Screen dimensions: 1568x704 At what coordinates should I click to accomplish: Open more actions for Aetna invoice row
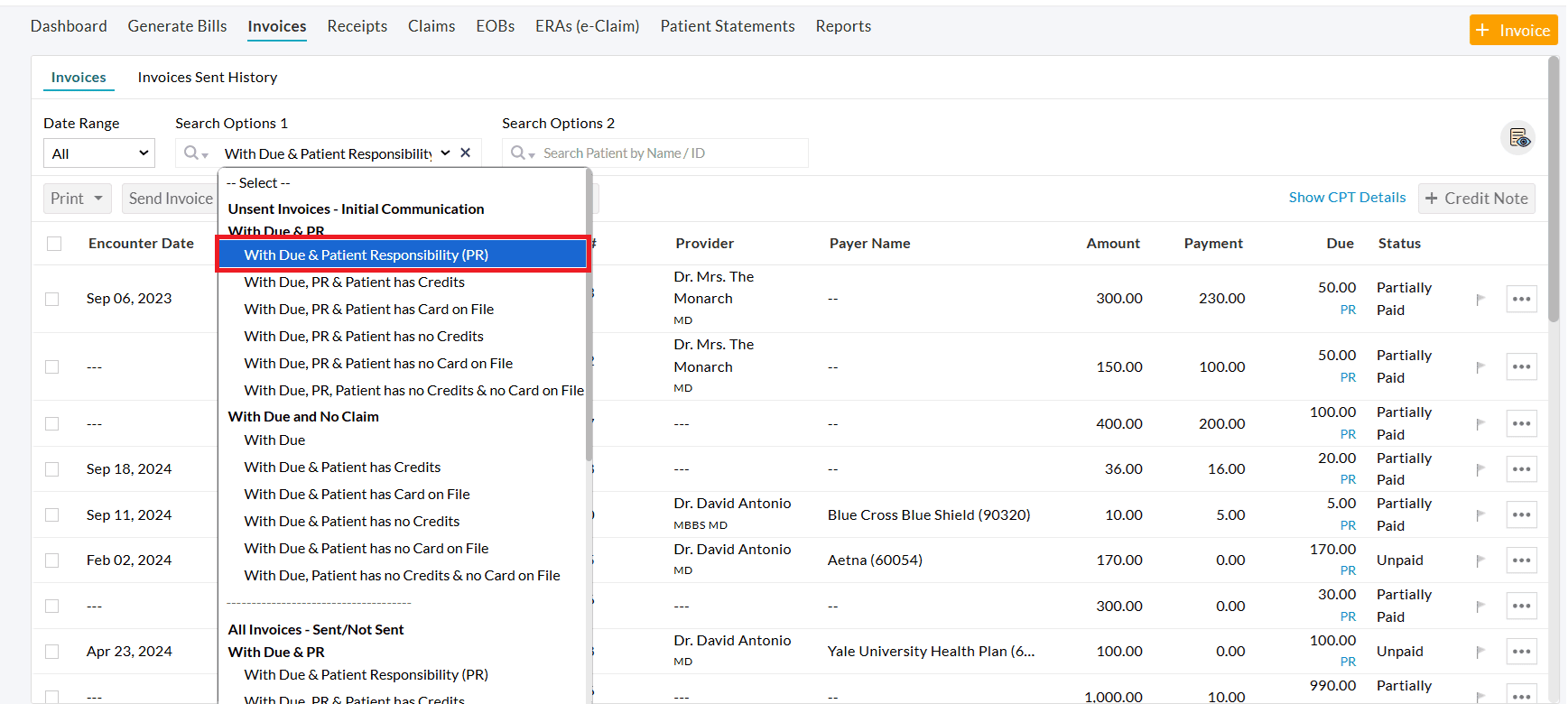[x=1521, y=560]
